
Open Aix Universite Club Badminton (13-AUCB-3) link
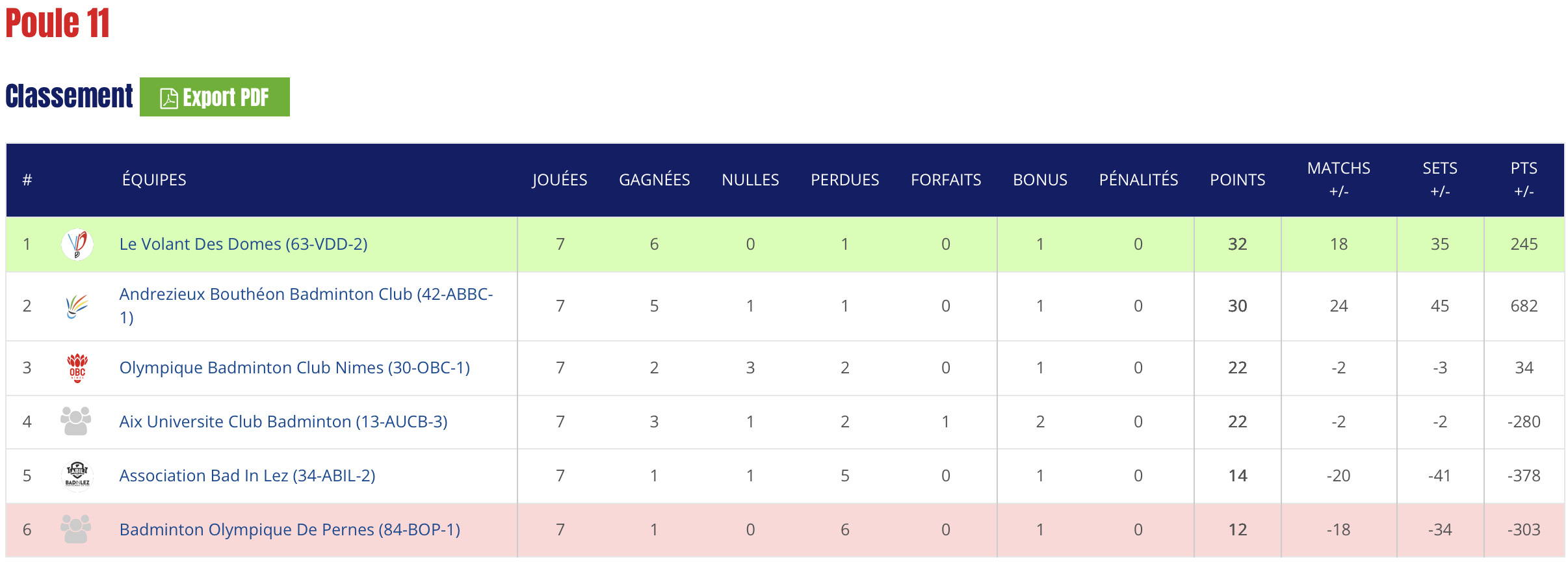(283, 422)
